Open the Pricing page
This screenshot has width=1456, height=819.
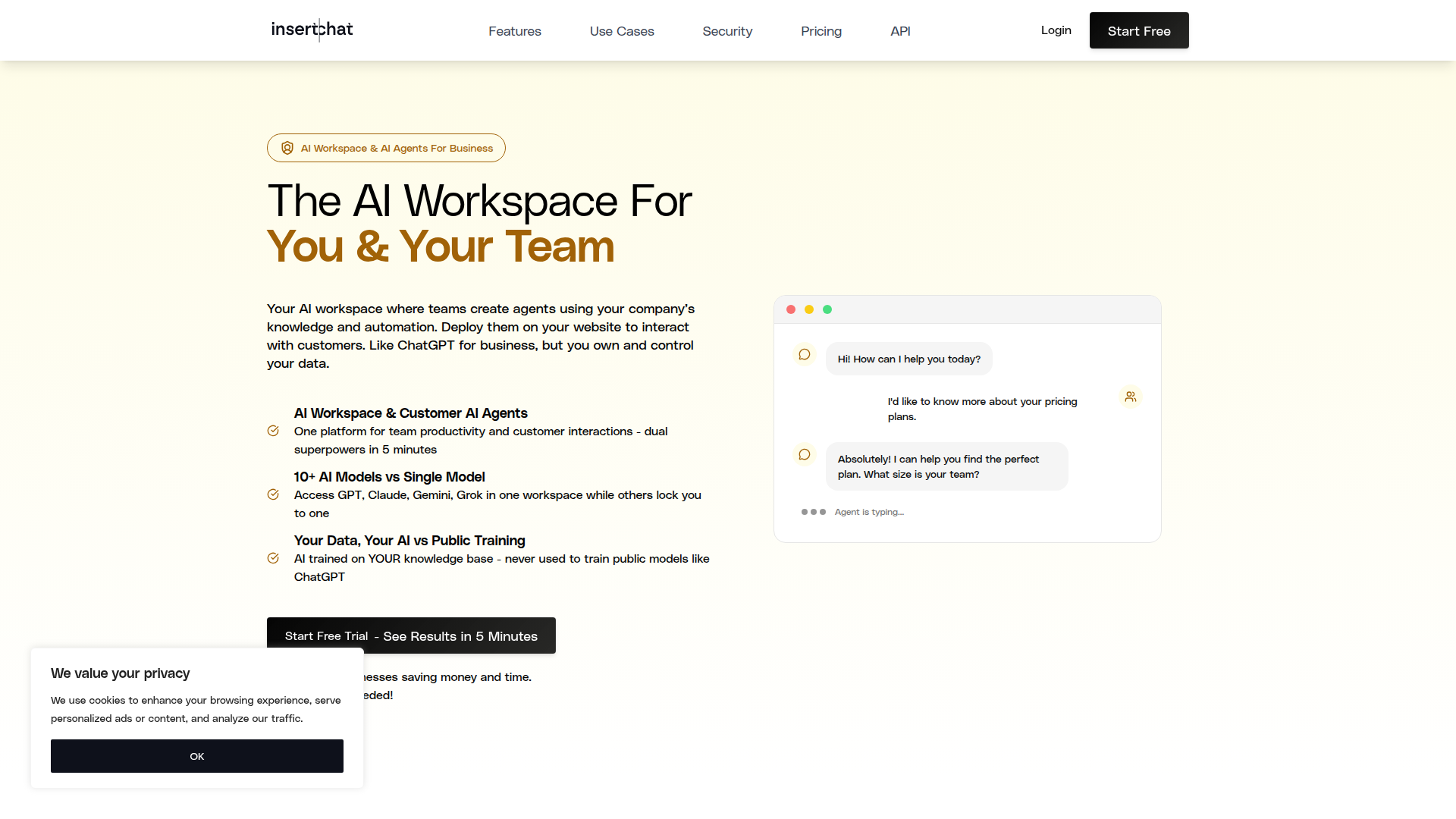click(821, 31)
